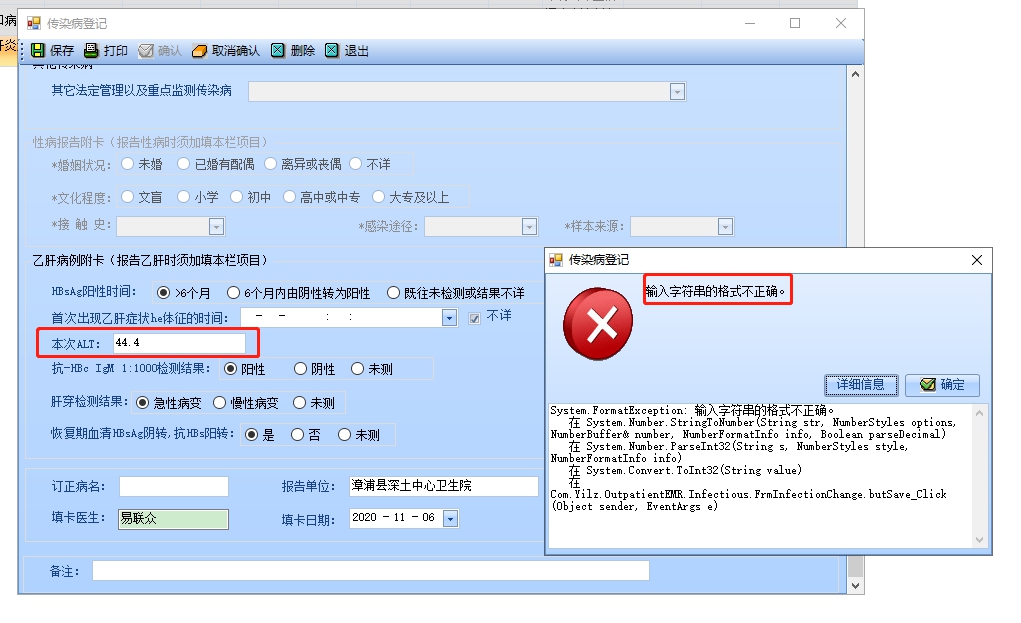Click the red error icon in dialog
Image resolution: width=1021 pixels, height=623 pixels.
(598, 324)
